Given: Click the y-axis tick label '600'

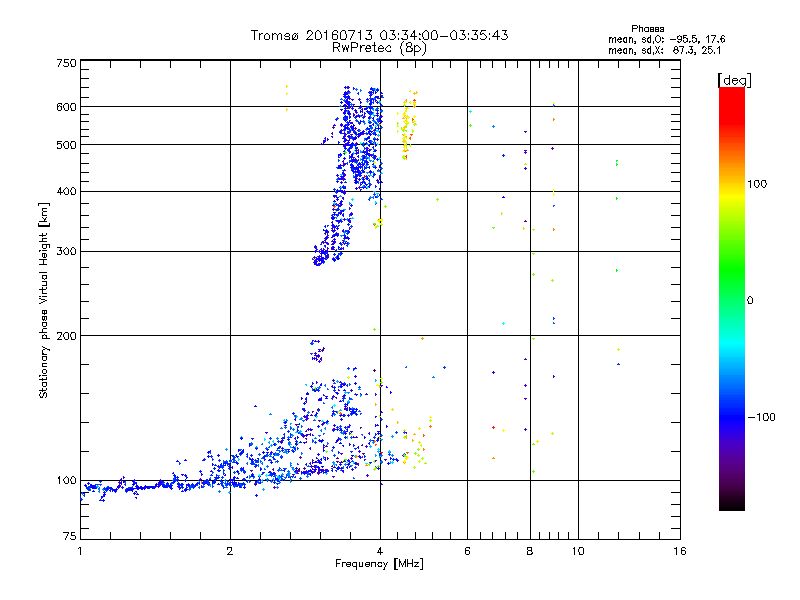Looking at the screenshot, I should coord(66,107).
